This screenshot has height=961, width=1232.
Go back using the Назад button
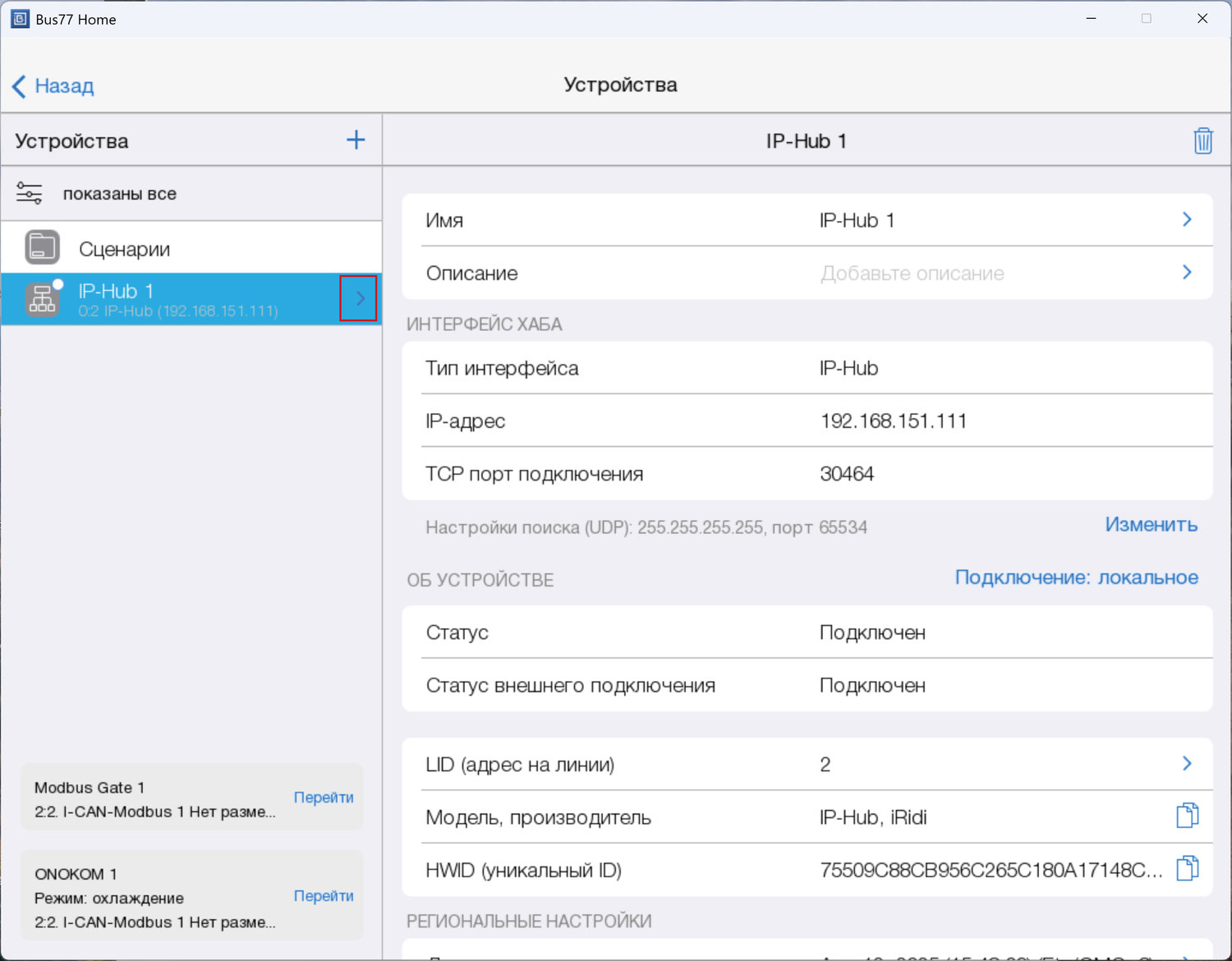(54, 85)
